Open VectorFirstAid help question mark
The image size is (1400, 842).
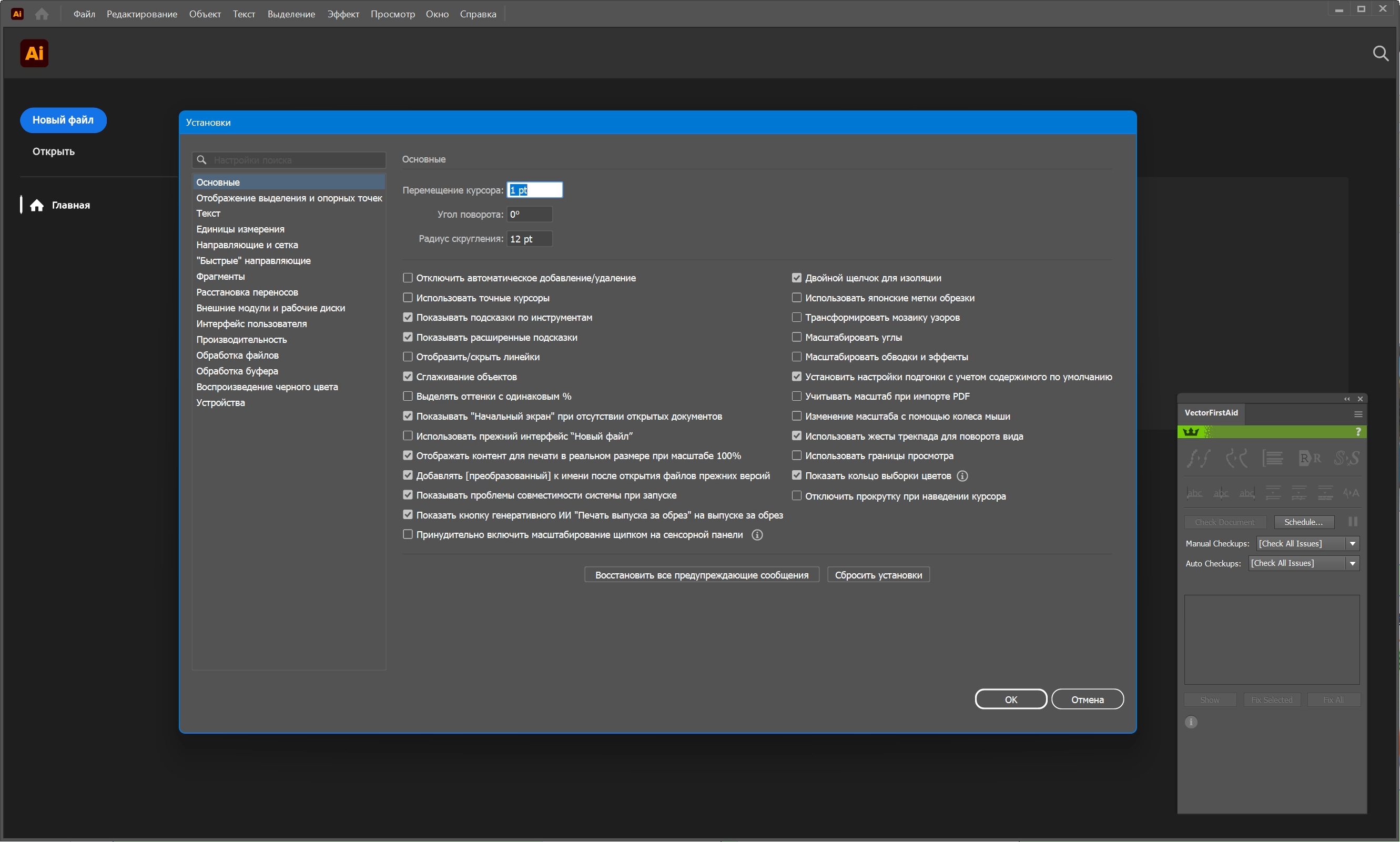(x=1358, y=432)
